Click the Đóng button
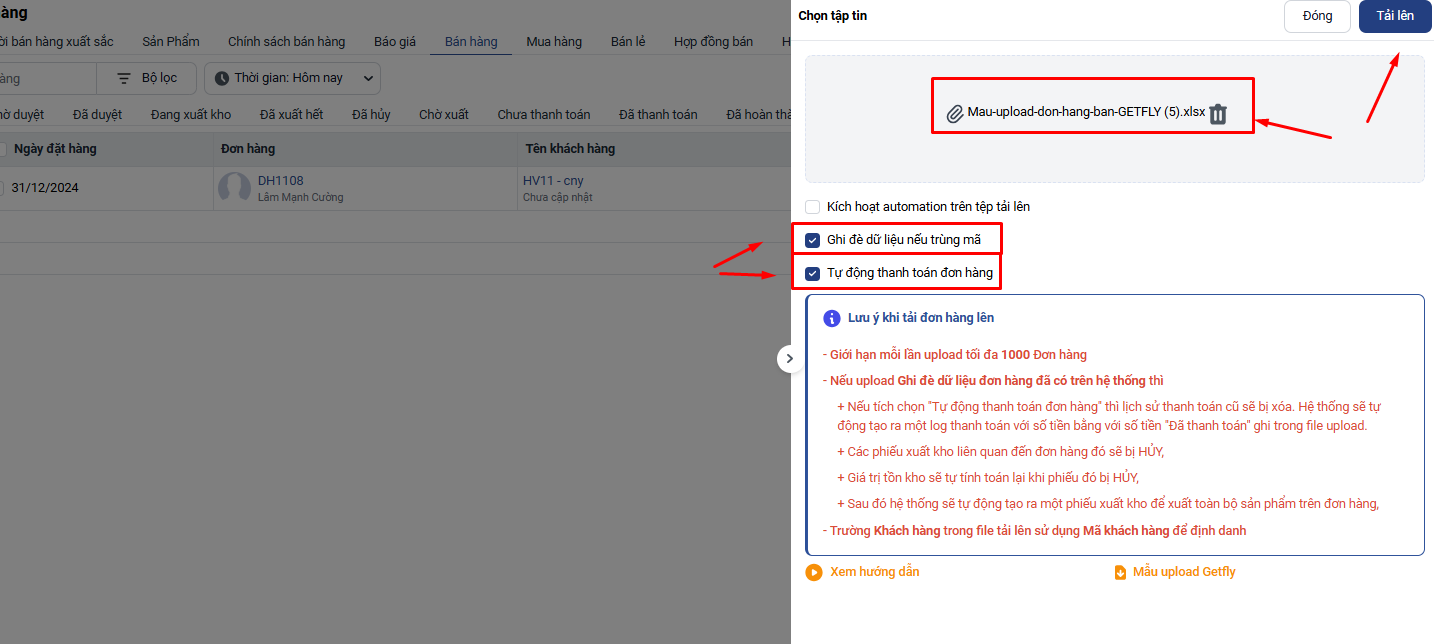The height and width of the screenshot is (644, 1434). [1317, 16]
